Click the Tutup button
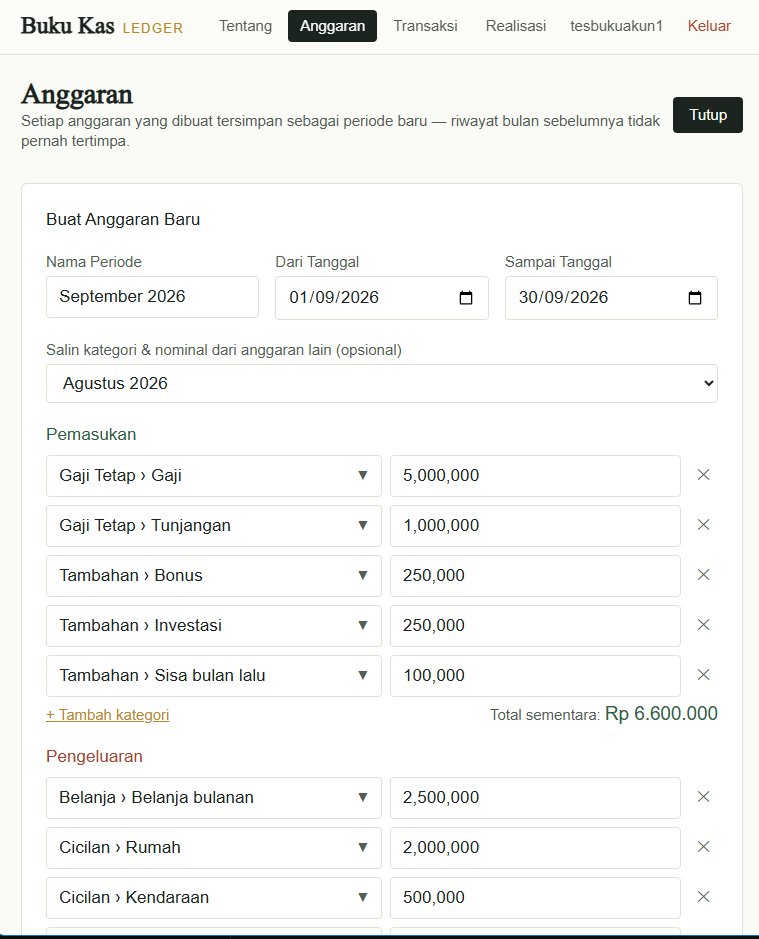This screenshot has height=939, width=759. pyautogui.click(x=707, y=115)
